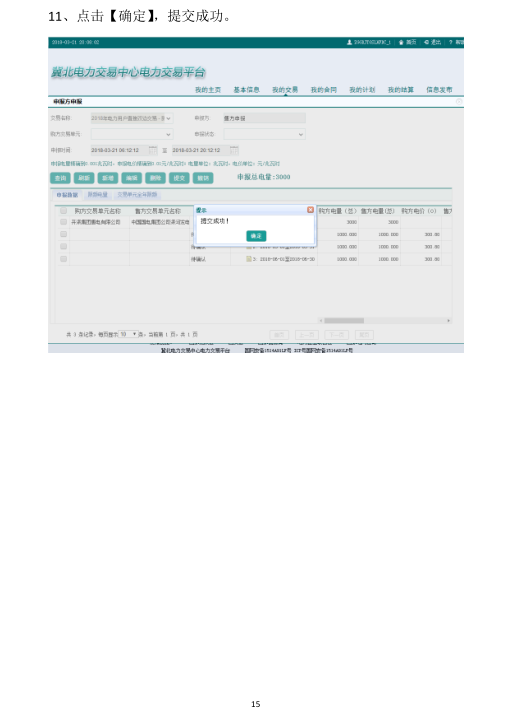Open the start date calendar picker icon
Viewport: 521px width, 715px height.
(x=153, y=150)
